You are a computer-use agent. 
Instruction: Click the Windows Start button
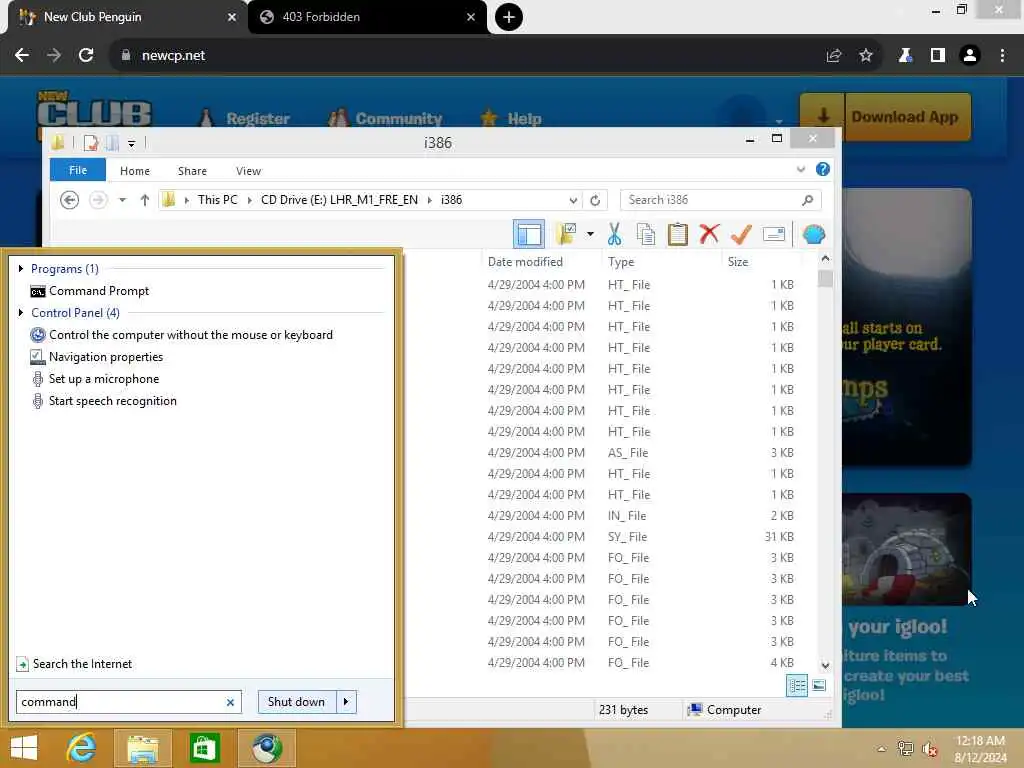coord(24,748)
